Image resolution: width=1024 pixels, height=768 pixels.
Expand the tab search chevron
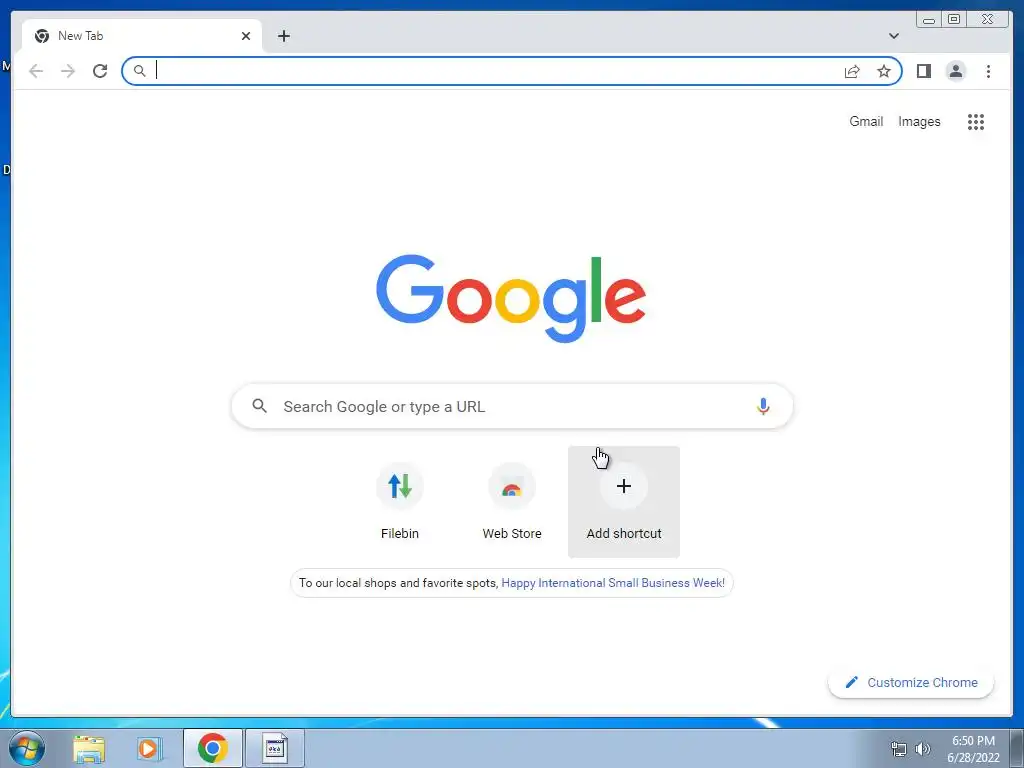[x=893, y=36]
